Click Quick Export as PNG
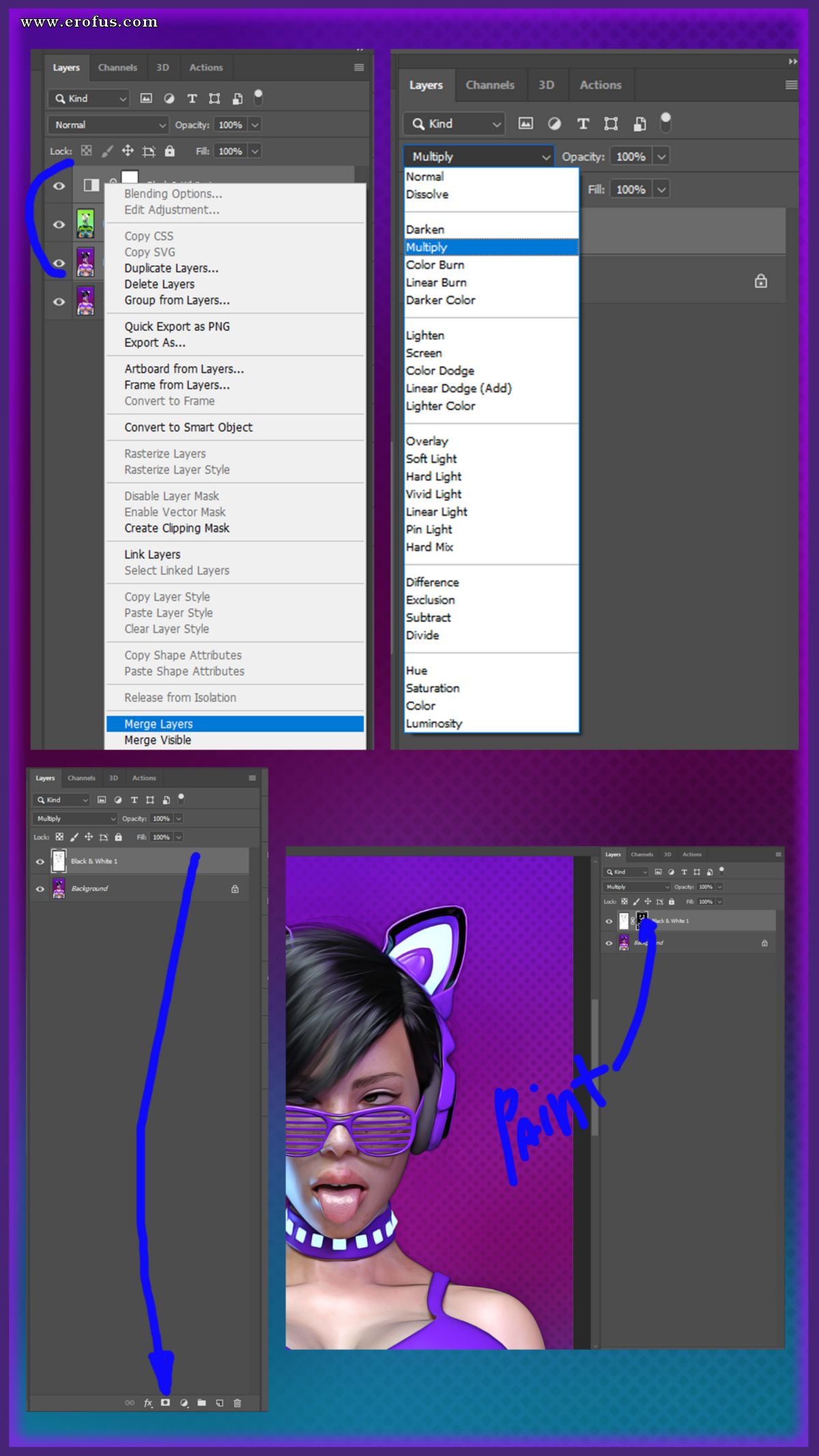The width and height of the screenshot is (819, 1456). (177, 326)
